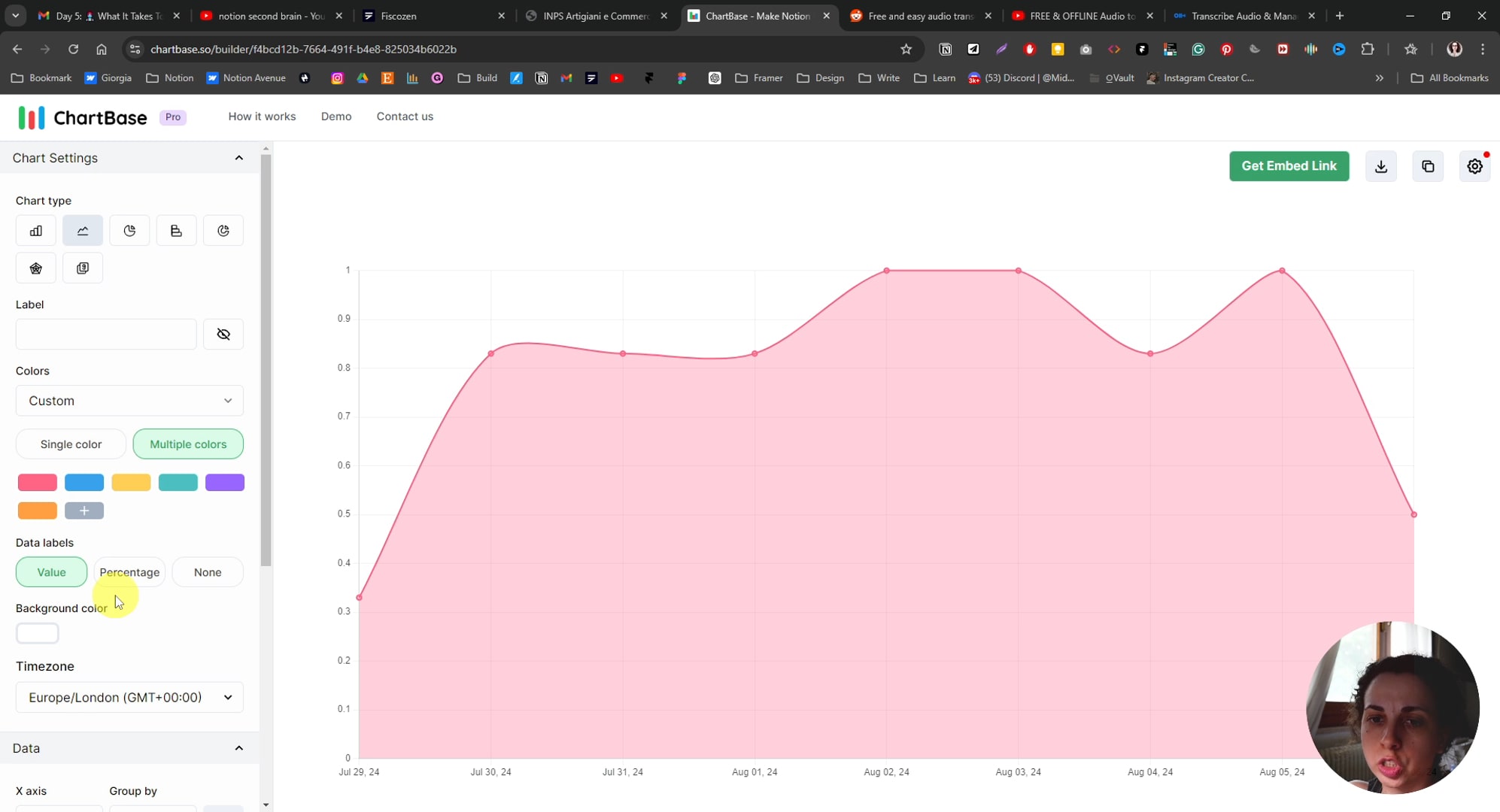
Task: Switch data labels to Percentage
Action: pyautogui.click(x=129, y=572)
